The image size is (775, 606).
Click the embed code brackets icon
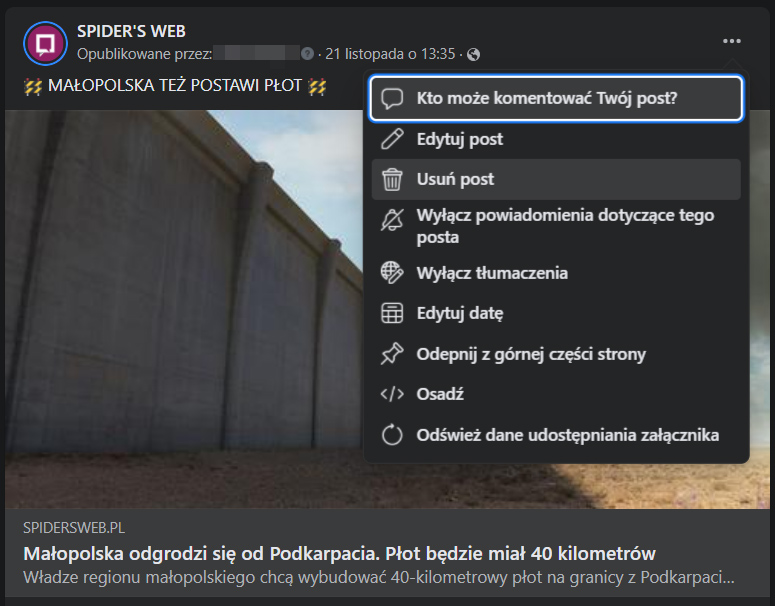[392, 394]
